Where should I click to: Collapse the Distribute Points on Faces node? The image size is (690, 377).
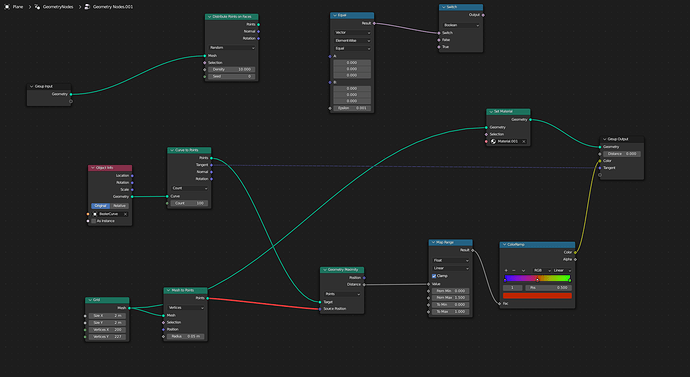pos(209,17)
